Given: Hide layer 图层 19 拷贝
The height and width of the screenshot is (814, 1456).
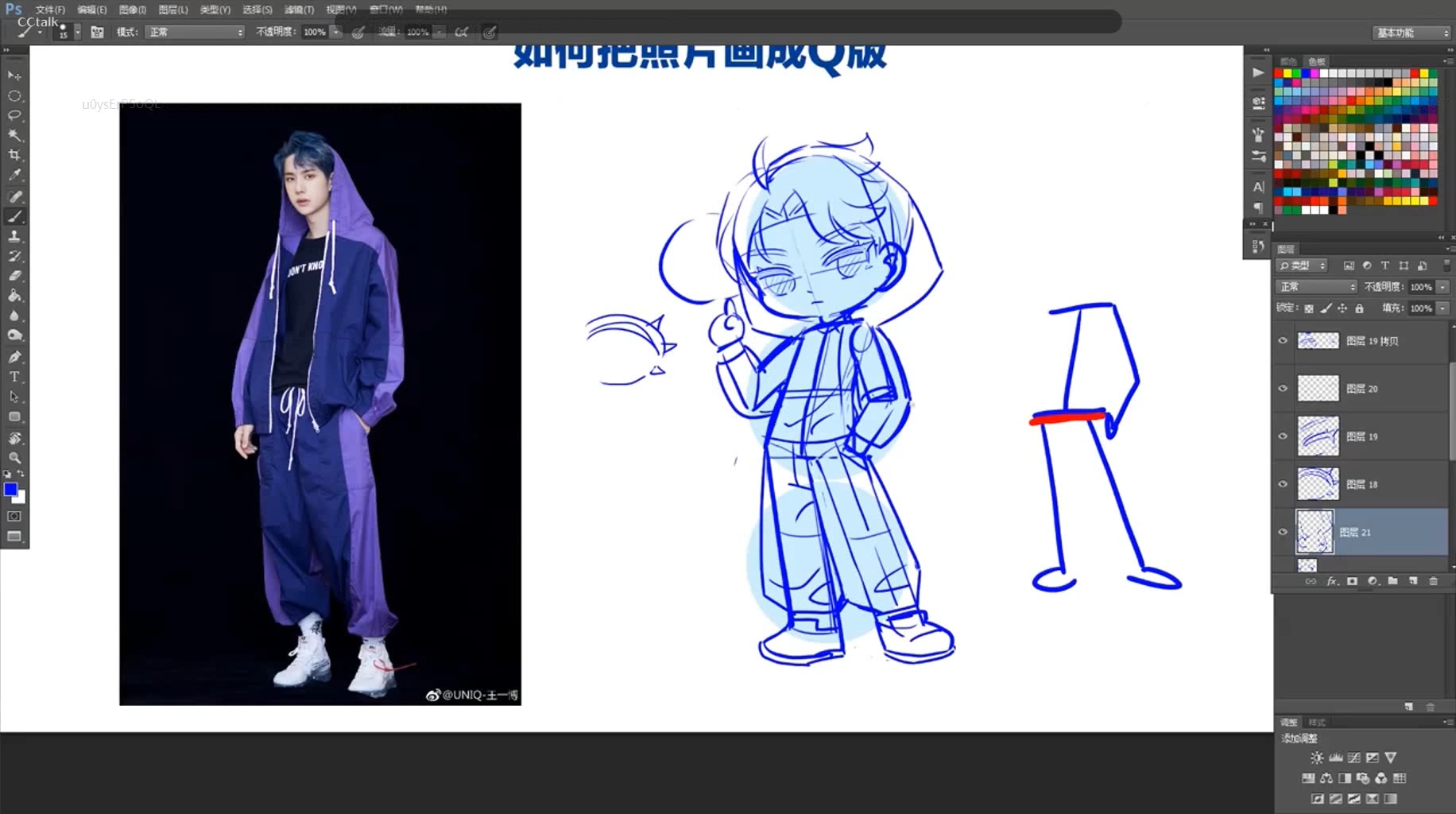Looking at the screenshot, I should [x=1283, y=340].
